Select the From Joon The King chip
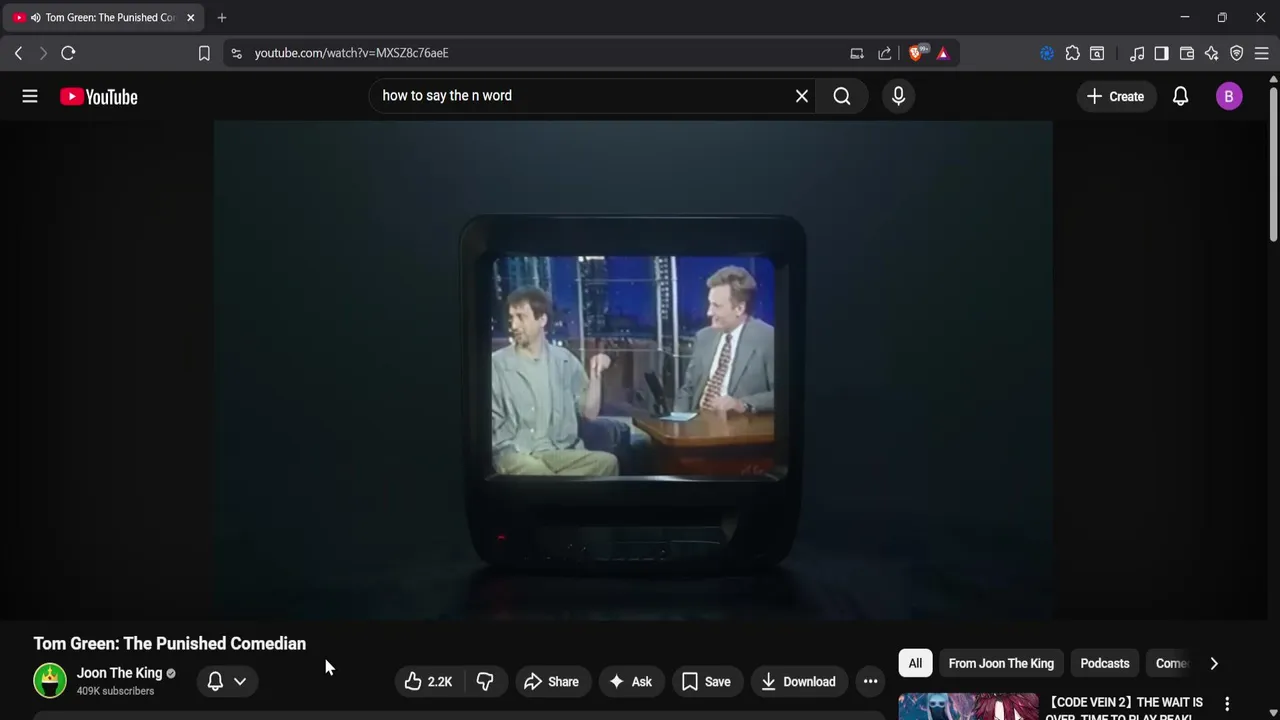 coord(1001,663)
